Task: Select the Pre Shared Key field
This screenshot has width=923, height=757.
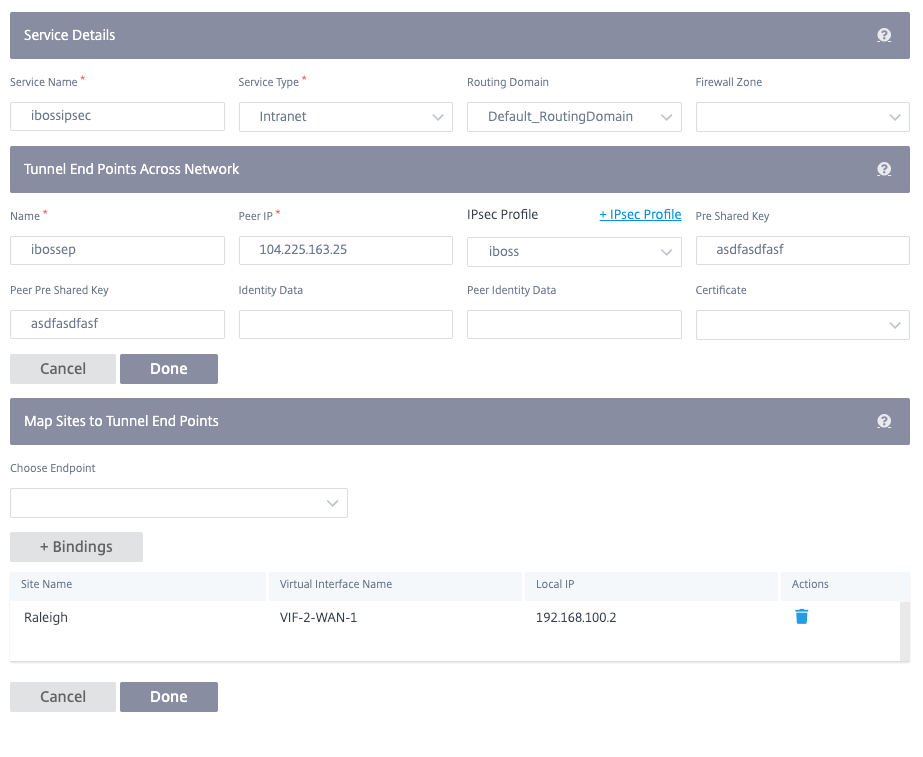Action: (x=802, y=250)
